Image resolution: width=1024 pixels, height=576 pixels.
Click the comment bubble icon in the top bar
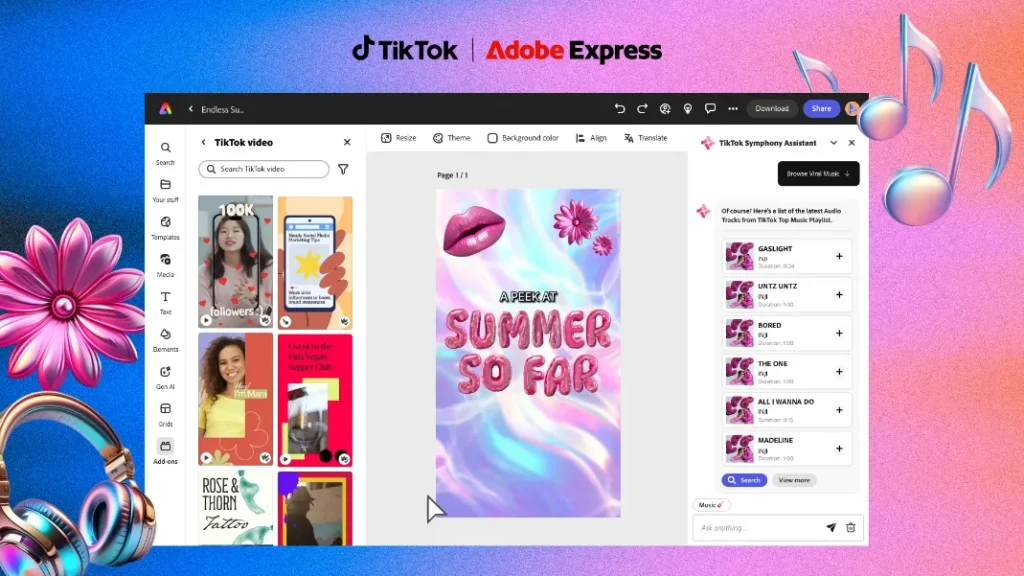(710, 108)
